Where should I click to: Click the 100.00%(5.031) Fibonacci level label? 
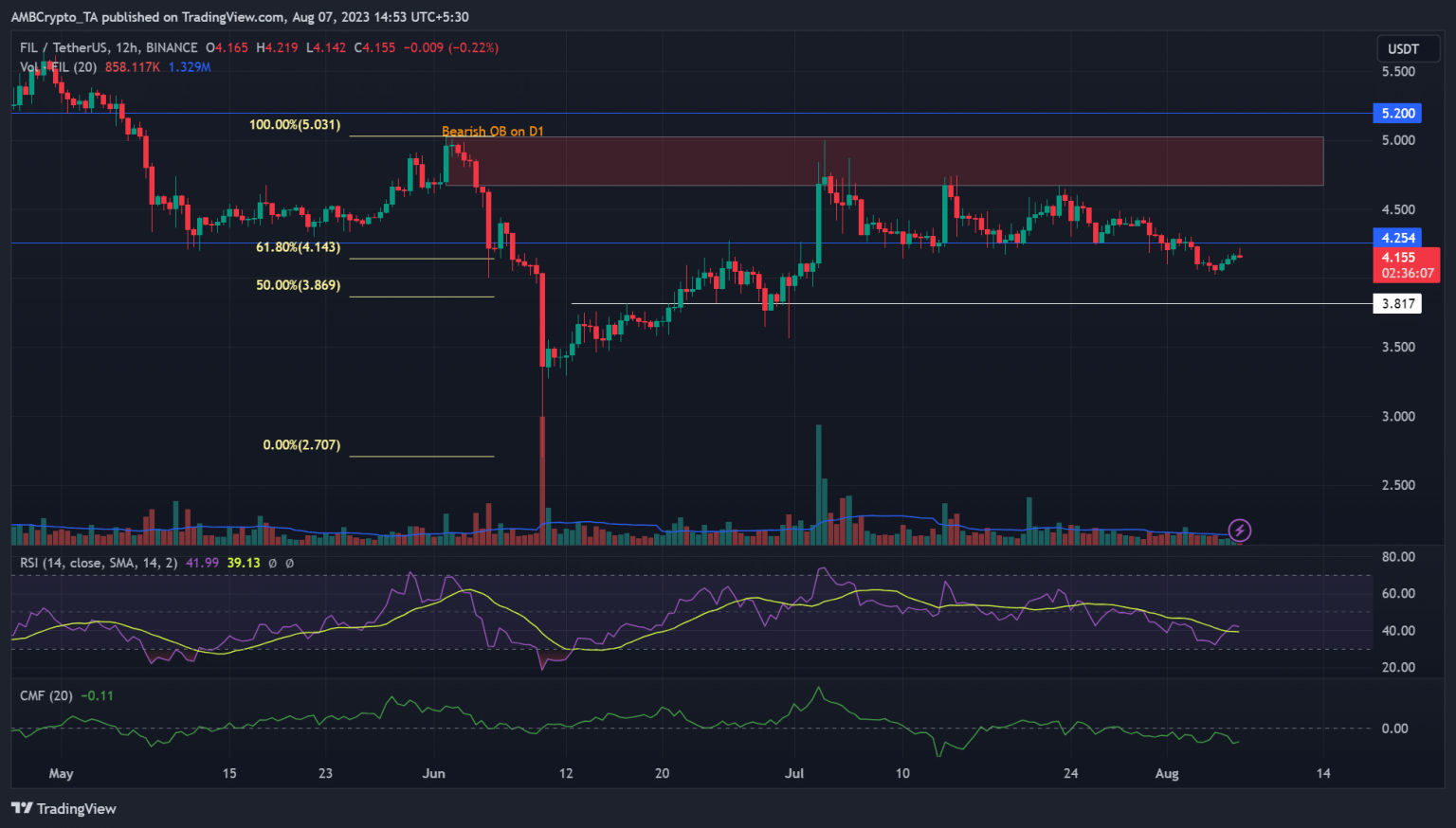[x=295, y=125]
